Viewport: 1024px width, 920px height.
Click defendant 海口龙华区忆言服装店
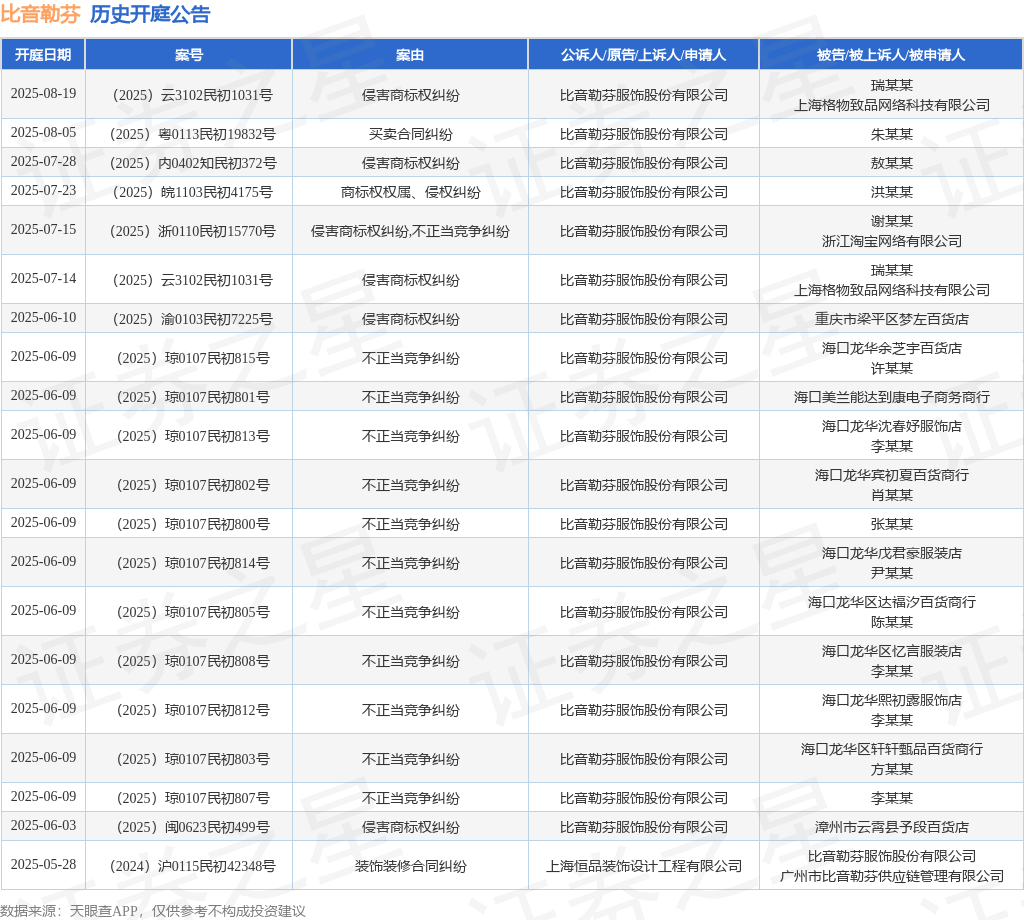[891, 651]
